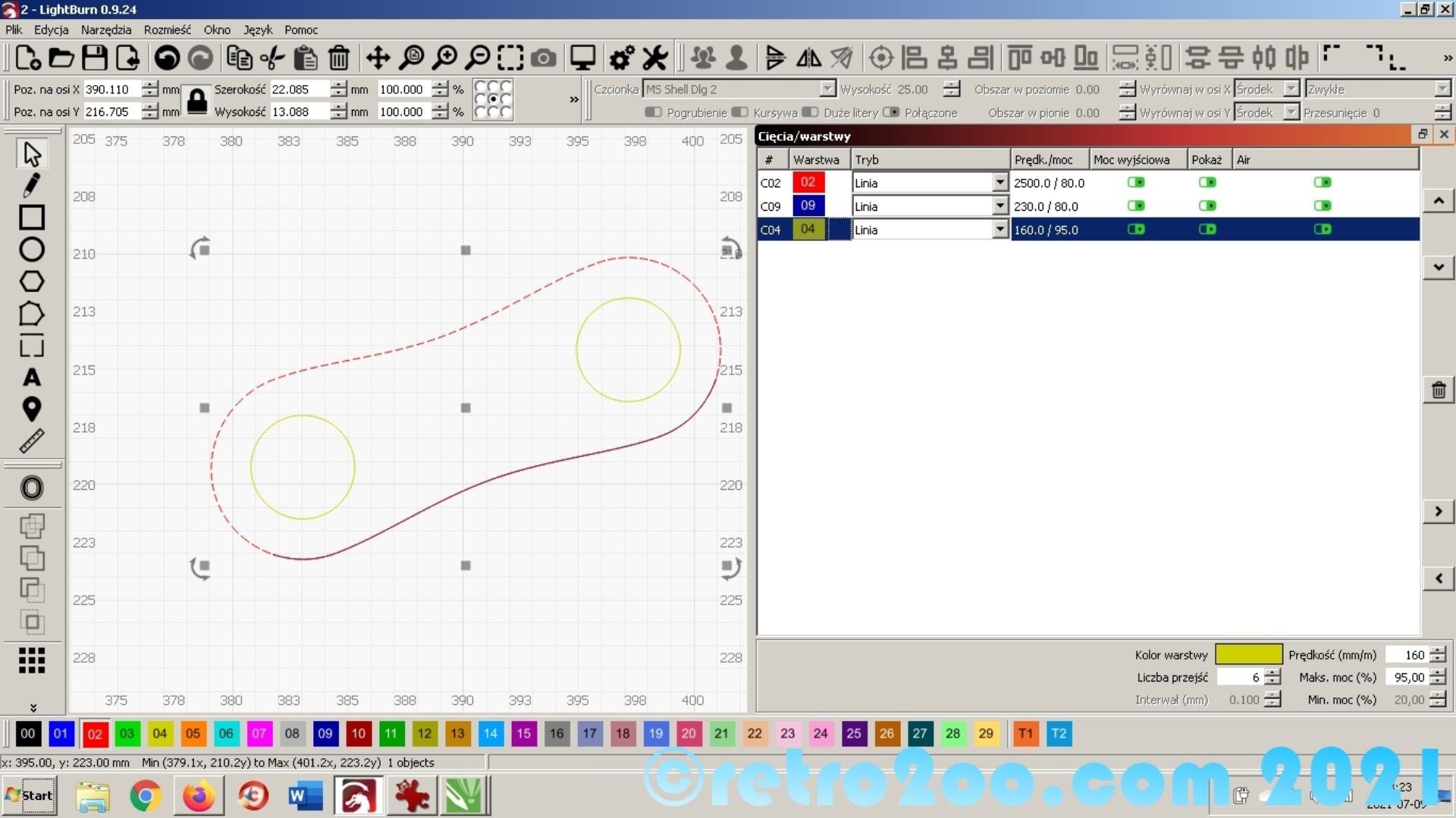Open the mode dropdown for layer C02
1456x818 pixels.
coord(999,183)
